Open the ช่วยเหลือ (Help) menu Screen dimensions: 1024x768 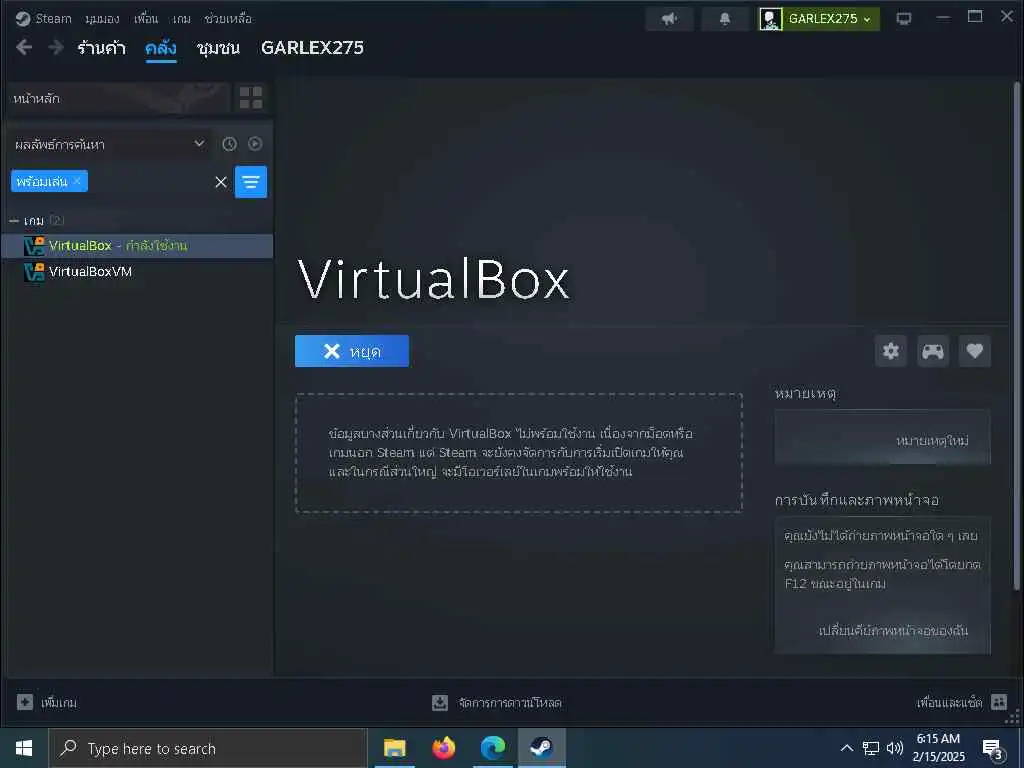(x=228, y=18)
